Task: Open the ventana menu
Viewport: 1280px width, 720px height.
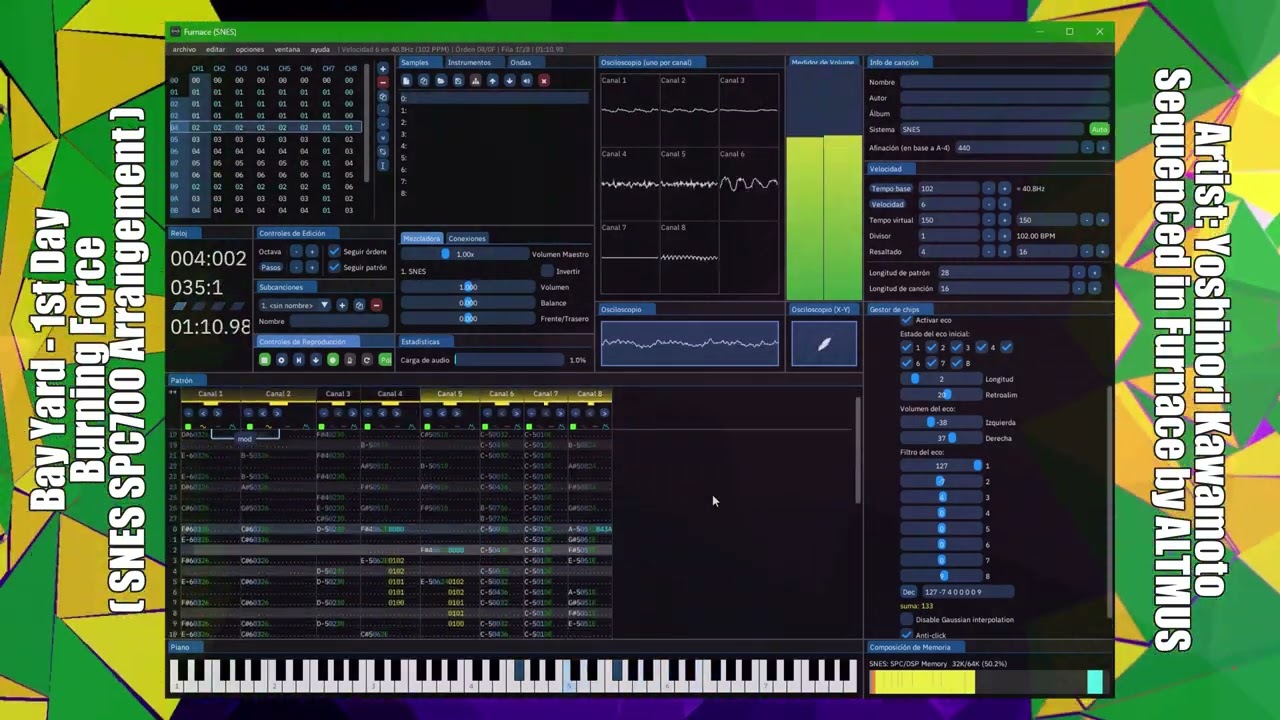Action: (x=287, y=49)
